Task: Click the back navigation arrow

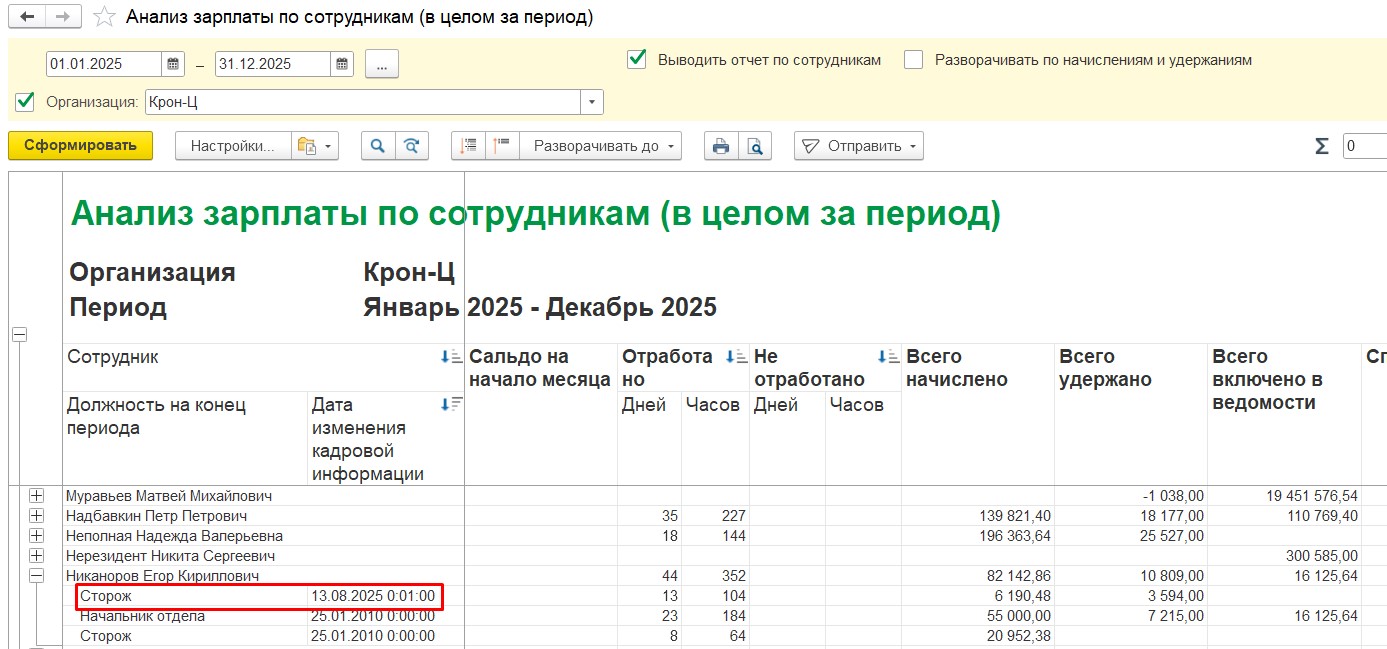Action: 27,17
